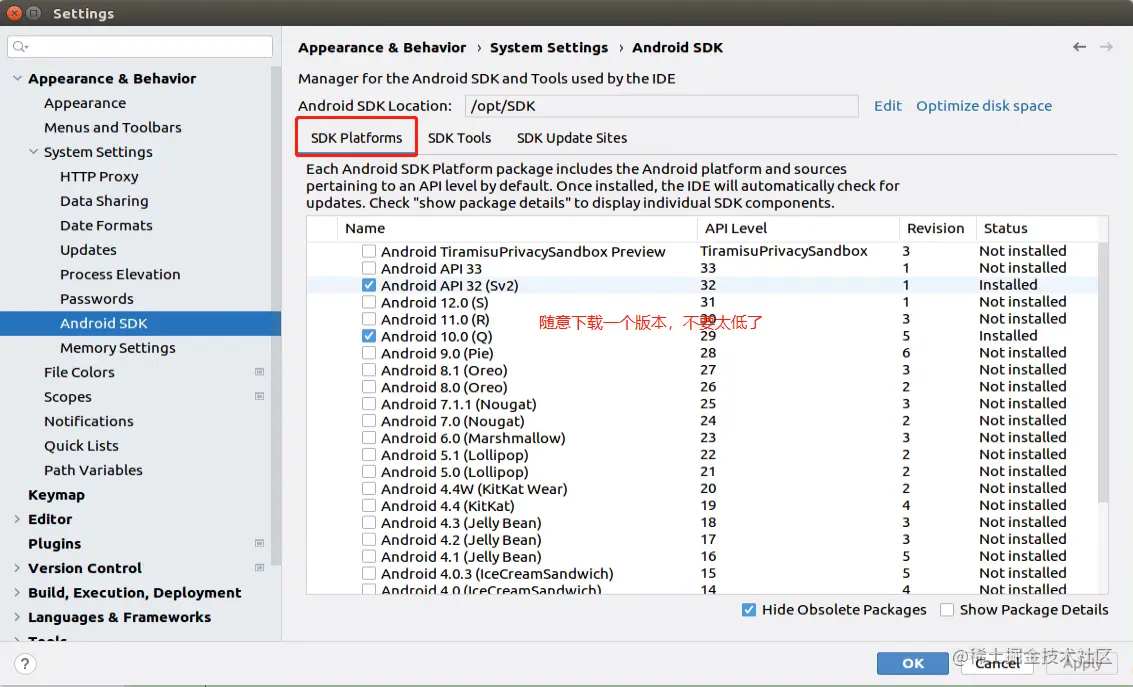Click the back navigation arrow icon
This screenshot has height=687, width=1133.
click(1079, 47)
